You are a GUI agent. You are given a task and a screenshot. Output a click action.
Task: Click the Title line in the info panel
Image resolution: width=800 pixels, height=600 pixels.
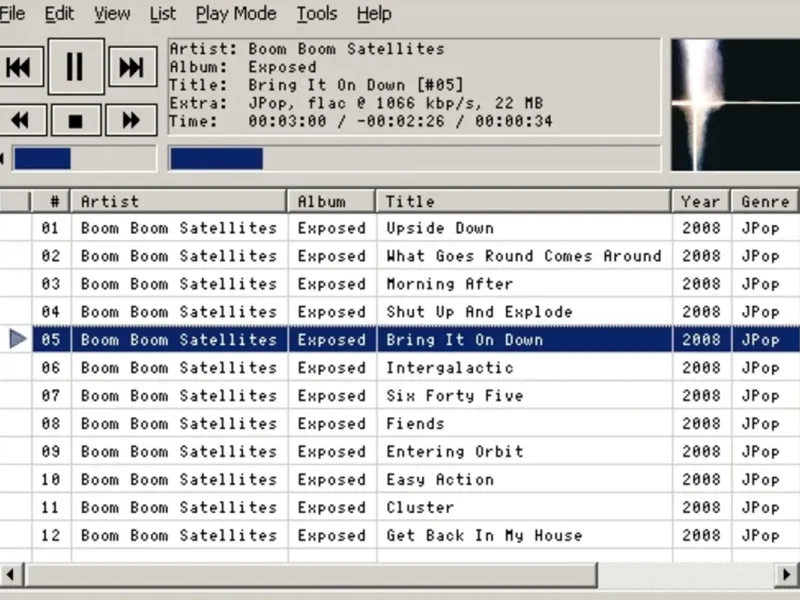point(317,85)
